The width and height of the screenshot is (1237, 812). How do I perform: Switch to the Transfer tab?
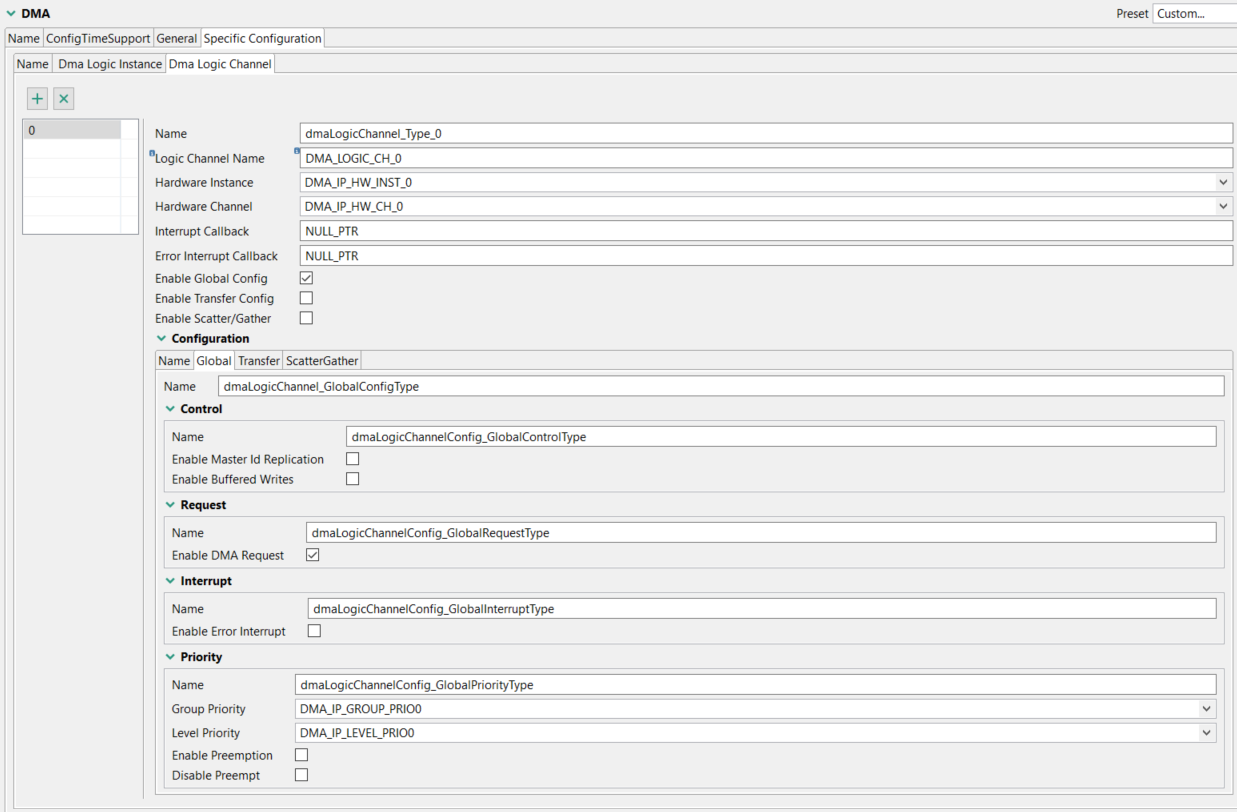258,361
